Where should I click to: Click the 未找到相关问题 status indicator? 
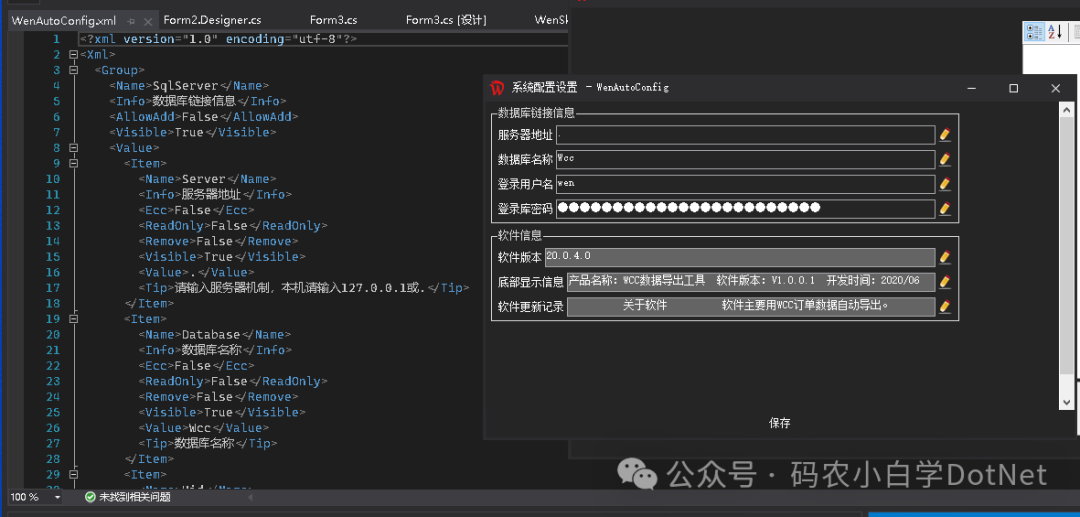pyautogui.click(x=126, y=497)
